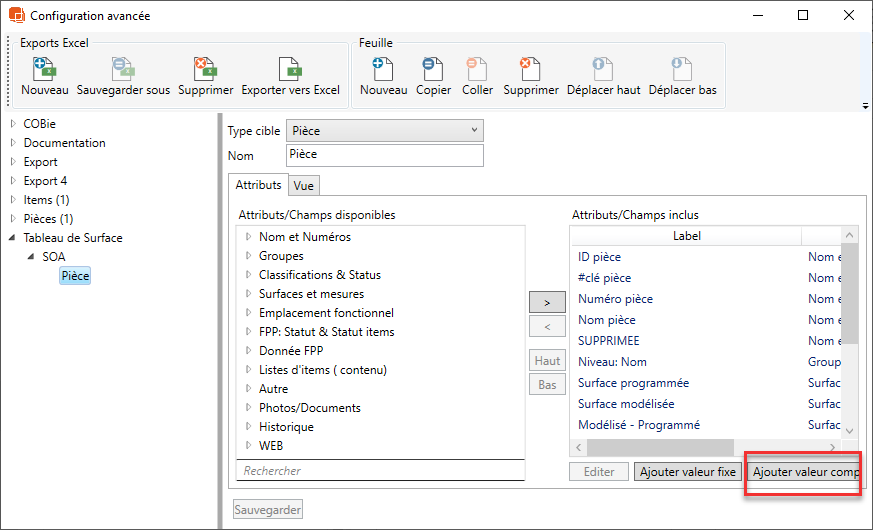Click Déplacer bas sheet icon
Viewport: 873px width, 530px height.
(682, 69)
